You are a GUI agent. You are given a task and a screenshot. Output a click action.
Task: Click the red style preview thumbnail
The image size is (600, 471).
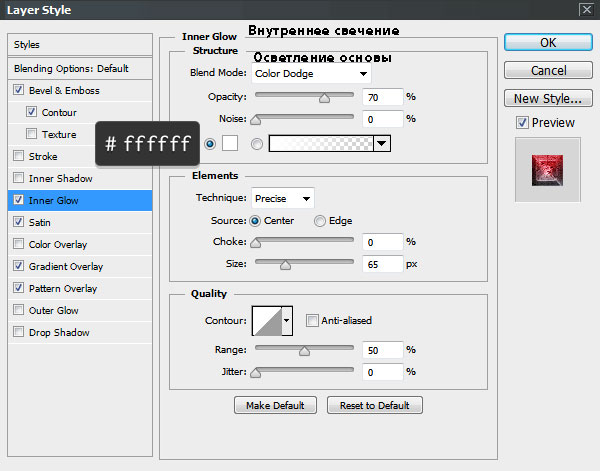pos(547,170)
